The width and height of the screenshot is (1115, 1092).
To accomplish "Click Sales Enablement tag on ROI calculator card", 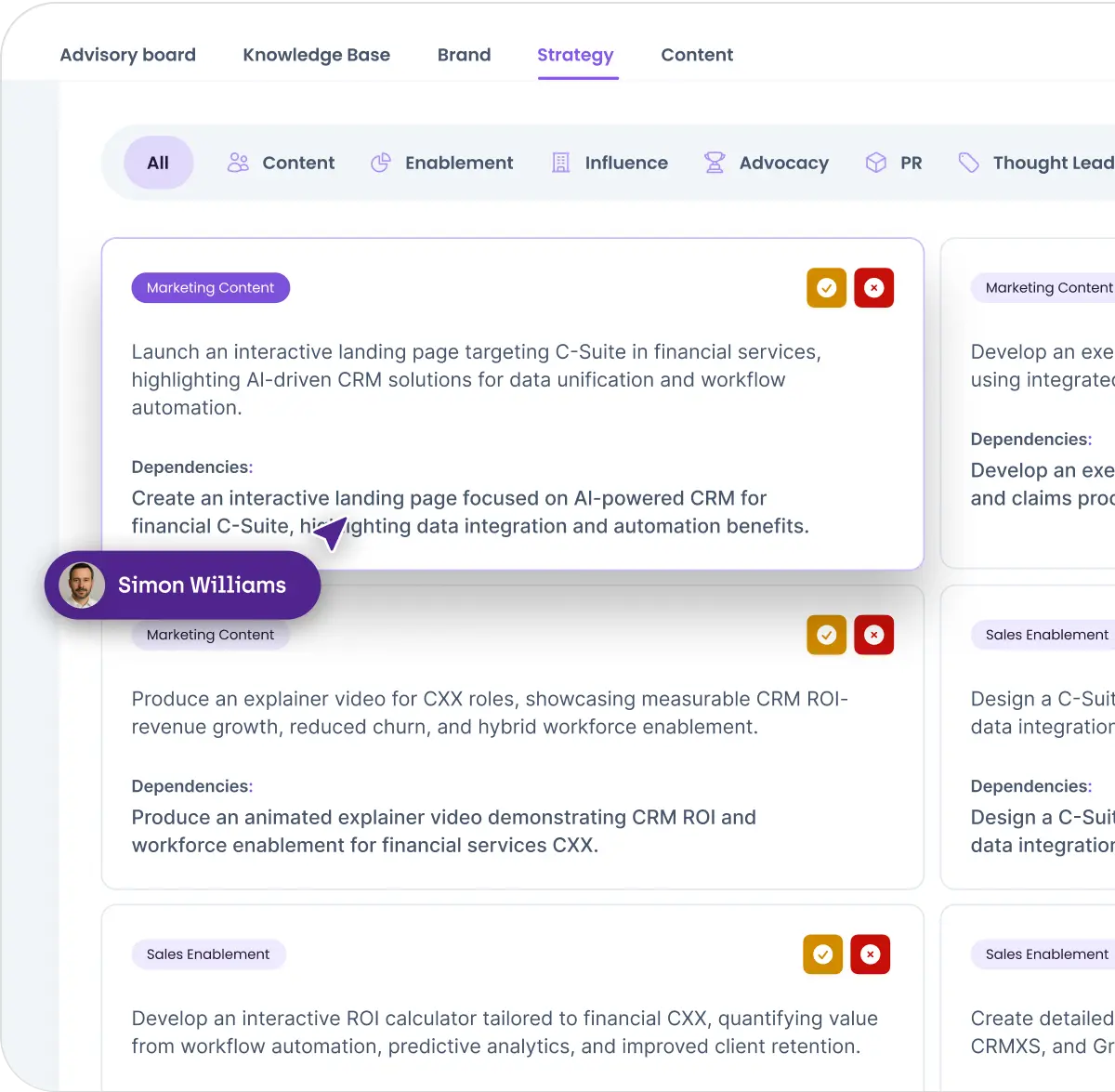I will pyautogui.click(x=208, y=954).
